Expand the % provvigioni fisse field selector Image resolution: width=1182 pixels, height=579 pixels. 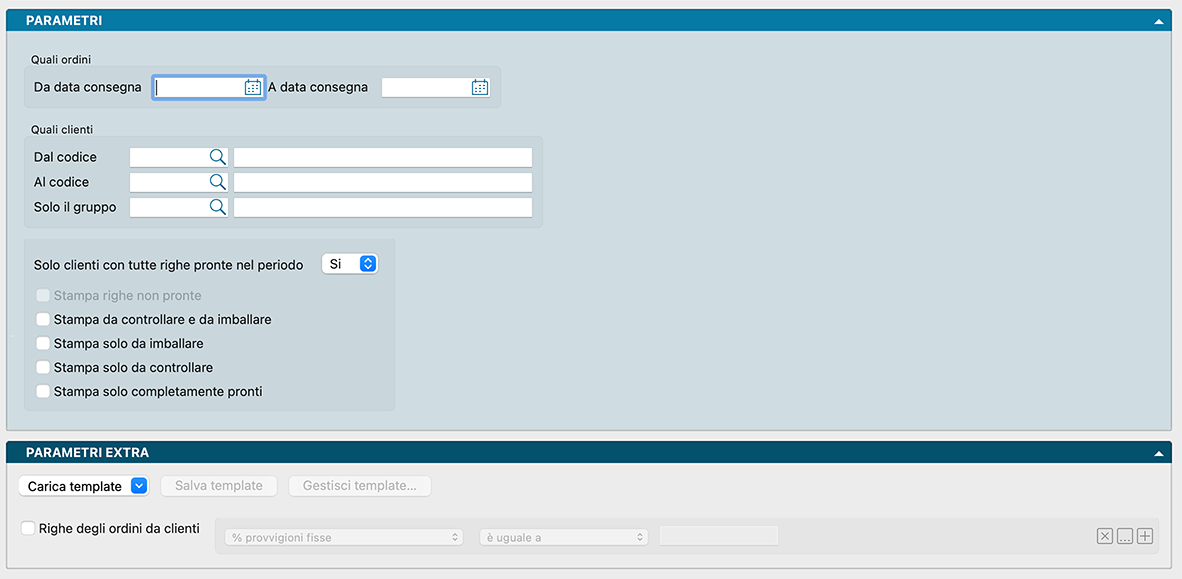click(x=344, y=537)
